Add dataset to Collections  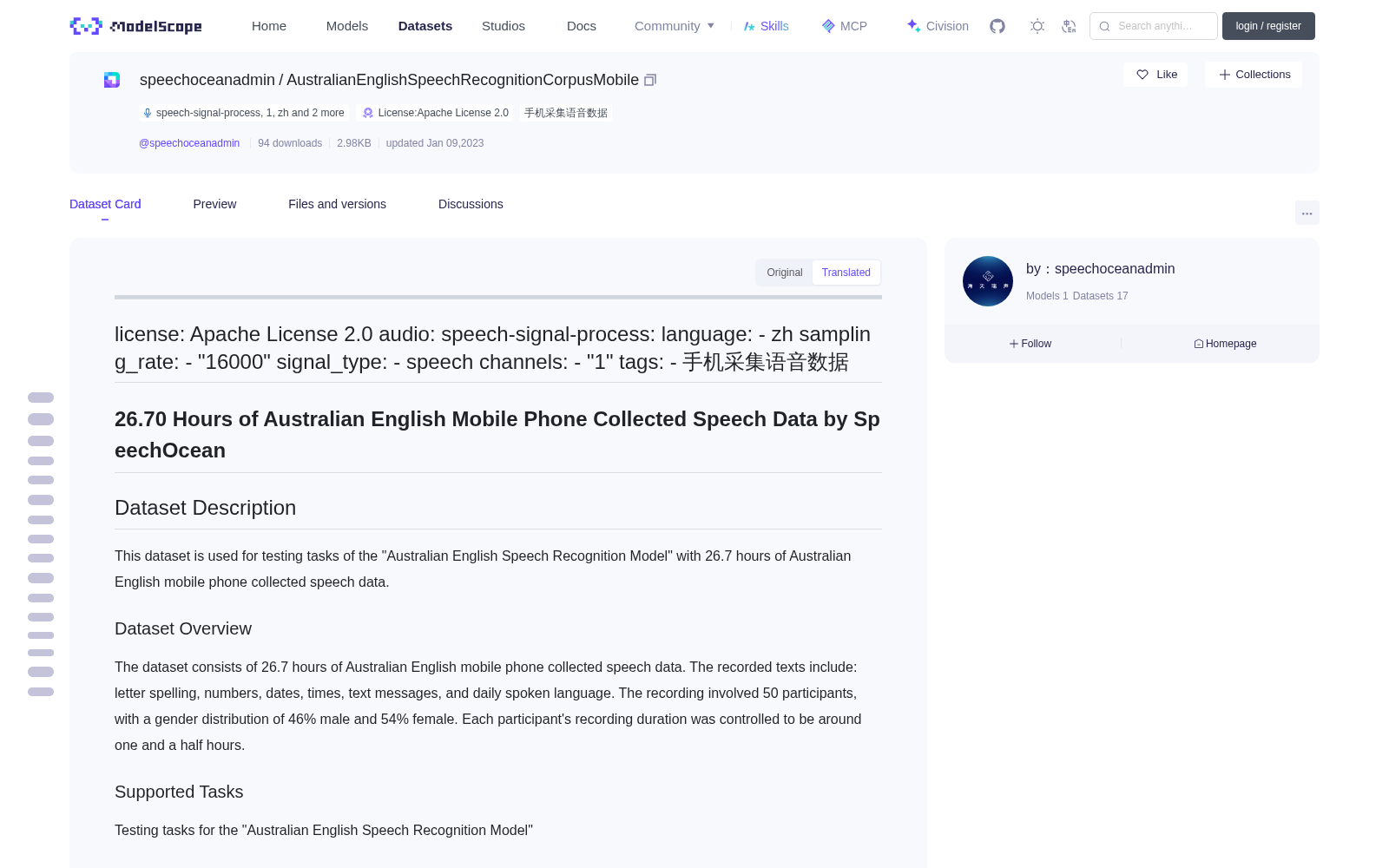click(x=1254, y=75)
